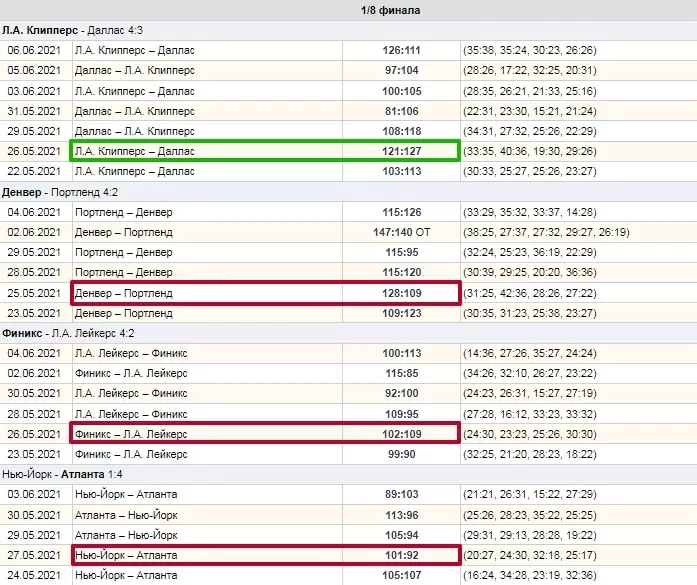The width and height of the screenshot is (697, 585).
Task: Click the score 115:120
Action: [401, 272]
